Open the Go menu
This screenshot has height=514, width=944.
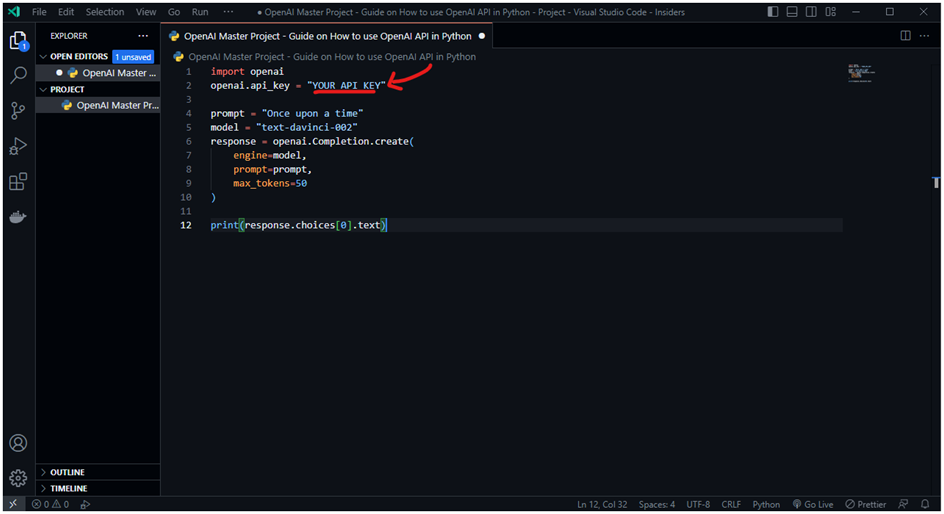coord(174,11)
